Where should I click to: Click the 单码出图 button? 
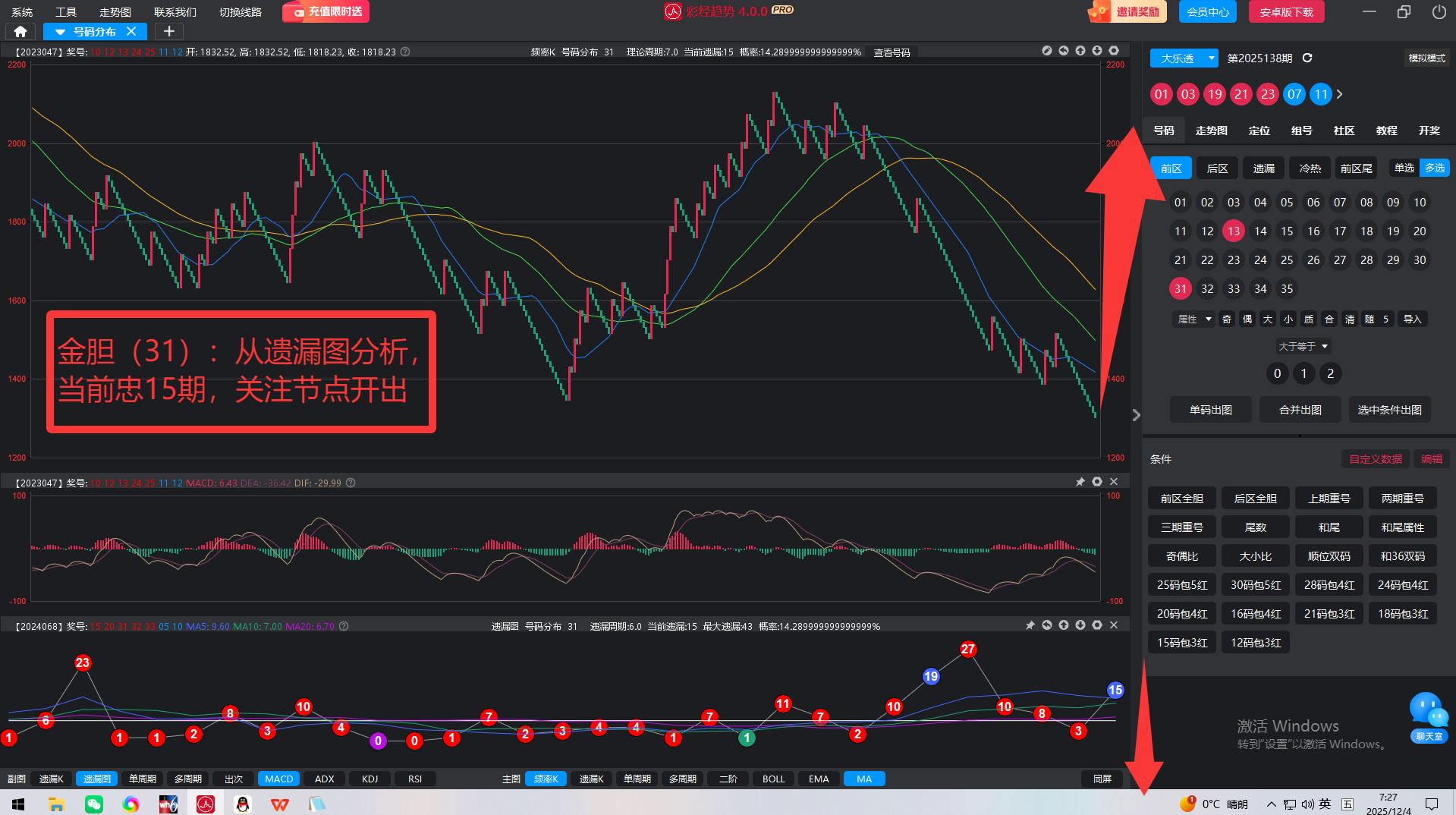(1210, 410)
